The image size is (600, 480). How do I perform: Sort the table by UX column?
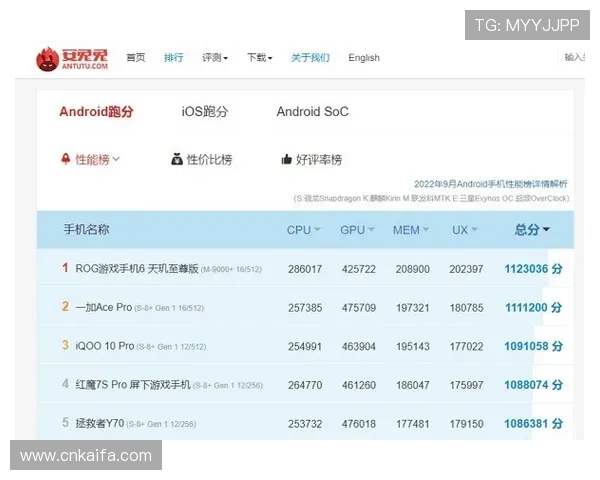pos(465,230)
